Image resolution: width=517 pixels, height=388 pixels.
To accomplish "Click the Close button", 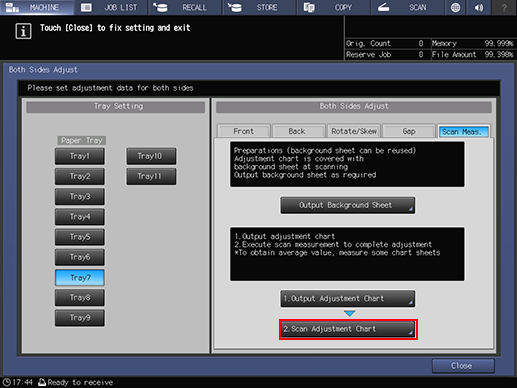I will click(463, 366).
